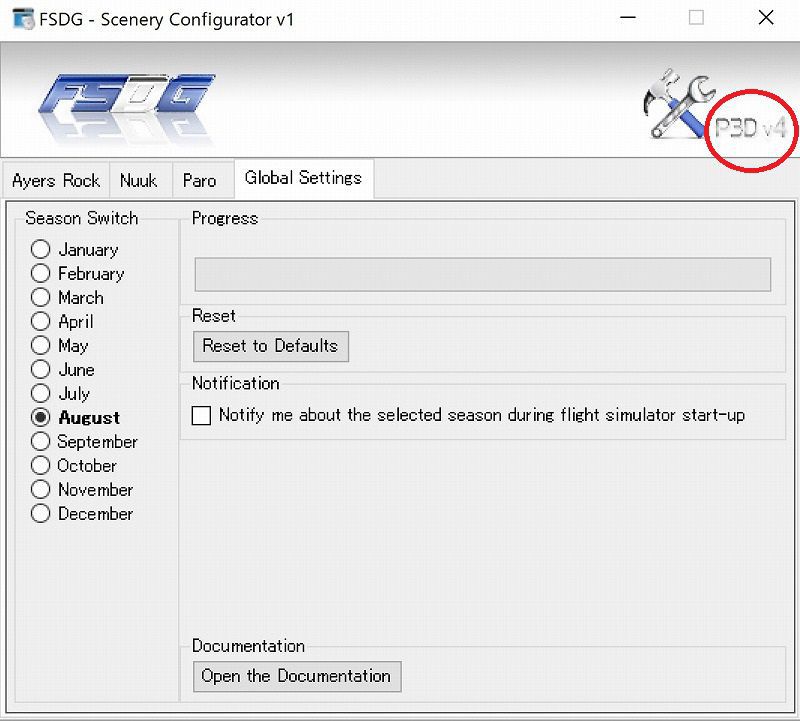This screenshot has width=800, height=721.
Task: Select the February season radio button
Action: 40,274
